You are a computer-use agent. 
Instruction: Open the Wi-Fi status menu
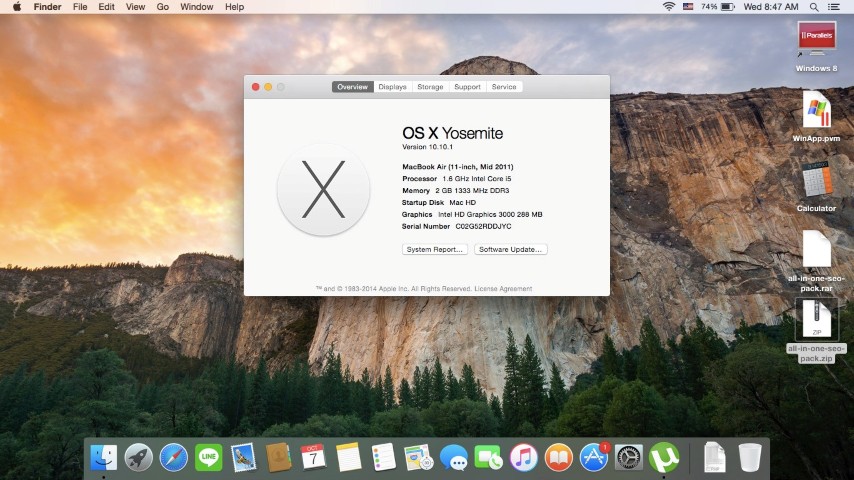(x=668, y=7)
